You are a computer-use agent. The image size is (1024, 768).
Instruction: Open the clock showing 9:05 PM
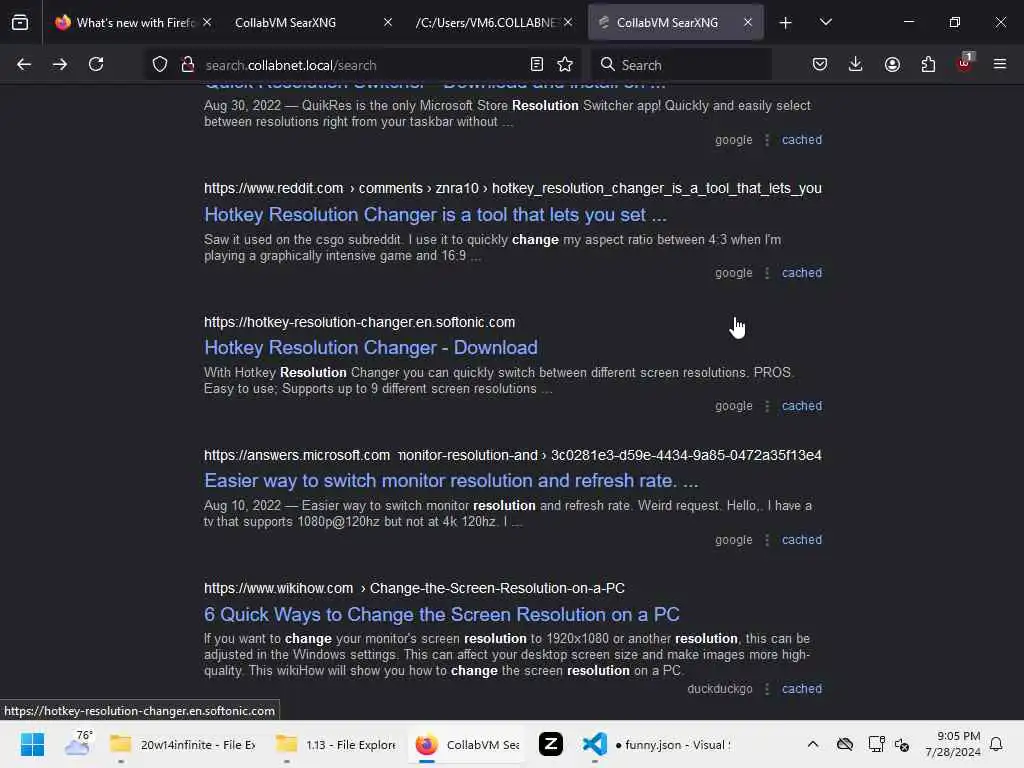click(x=953, y=744)
